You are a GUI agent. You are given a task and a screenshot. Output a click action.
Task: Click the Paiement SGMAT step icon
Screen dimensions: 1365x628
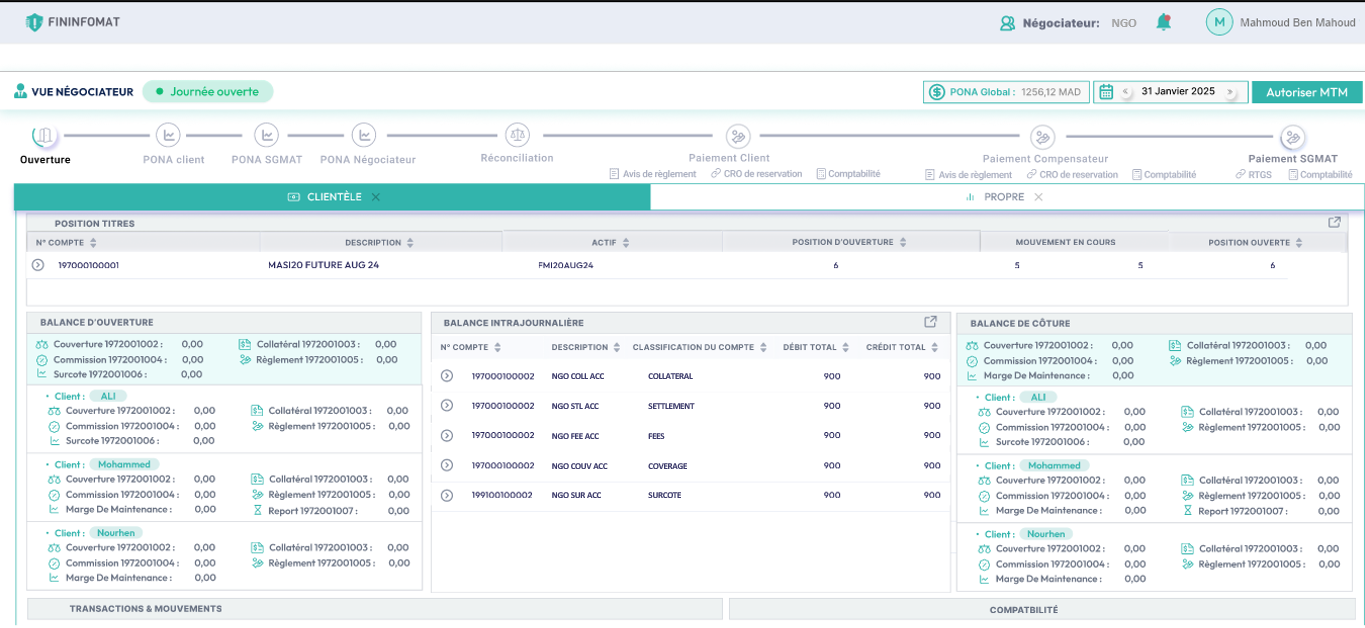(x=1292, y=137)
